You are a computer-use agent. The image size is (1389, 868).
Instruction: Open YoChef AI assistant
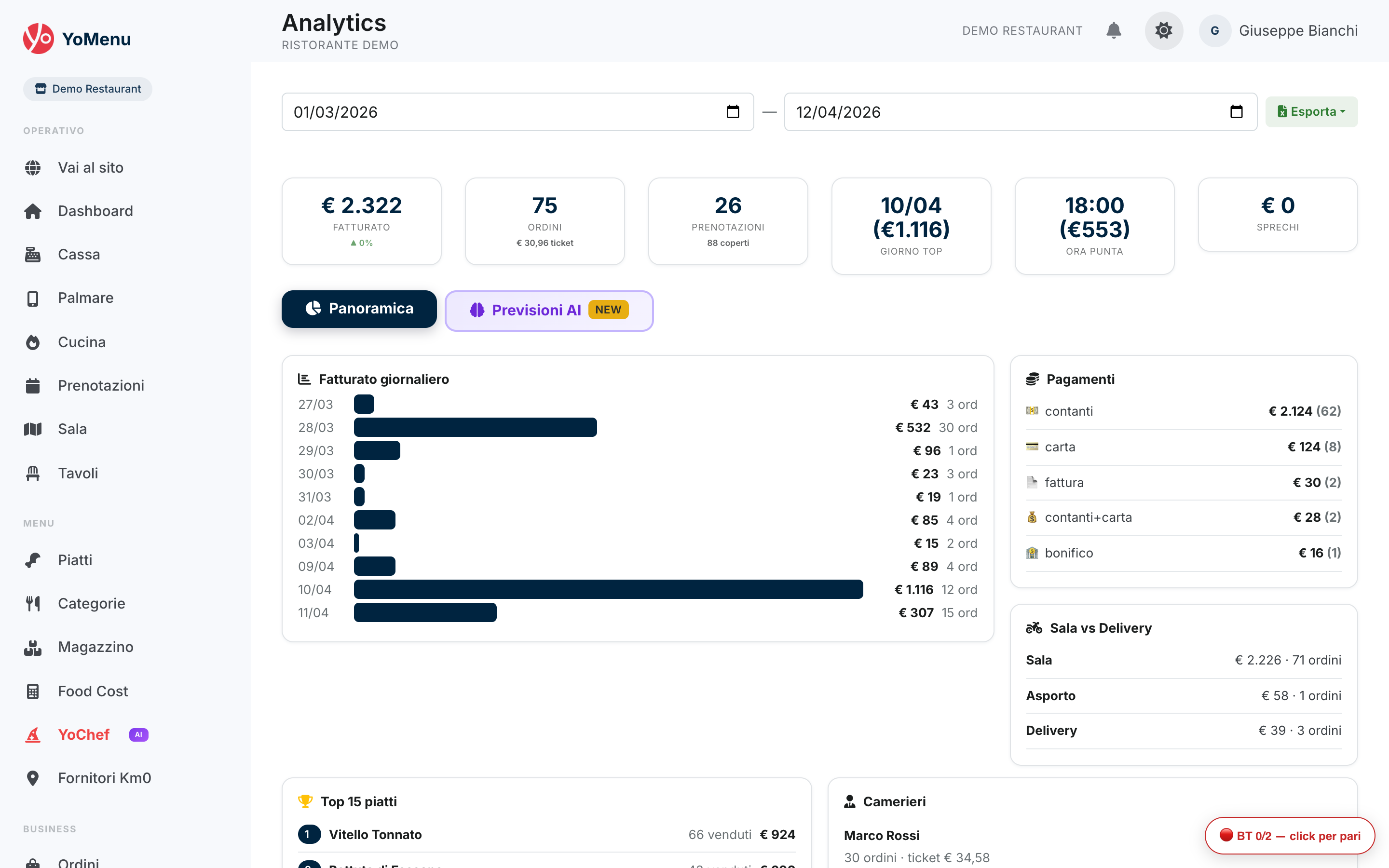84,734
